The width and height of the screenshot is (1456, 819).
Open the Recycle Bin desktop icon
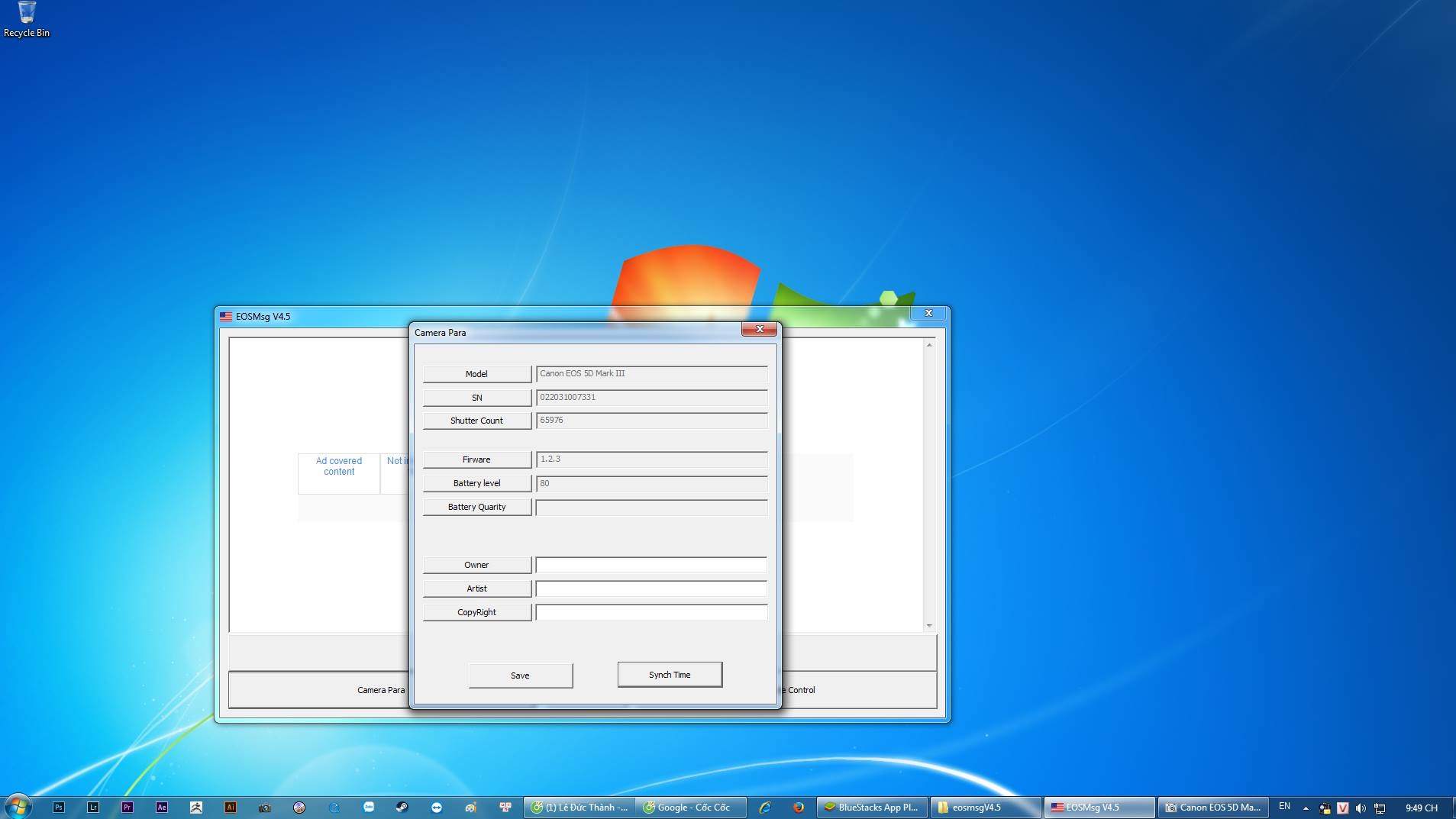click(x=27, y=19)
